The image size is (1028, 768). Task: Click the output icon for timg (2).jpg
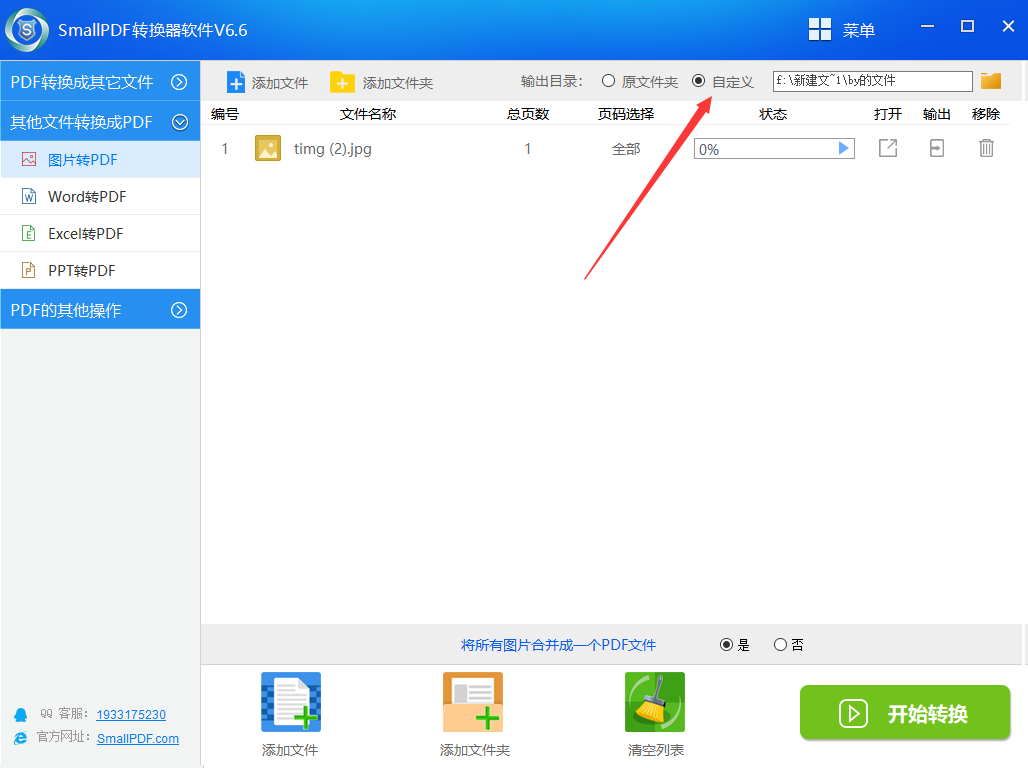(x=937, y=148)
